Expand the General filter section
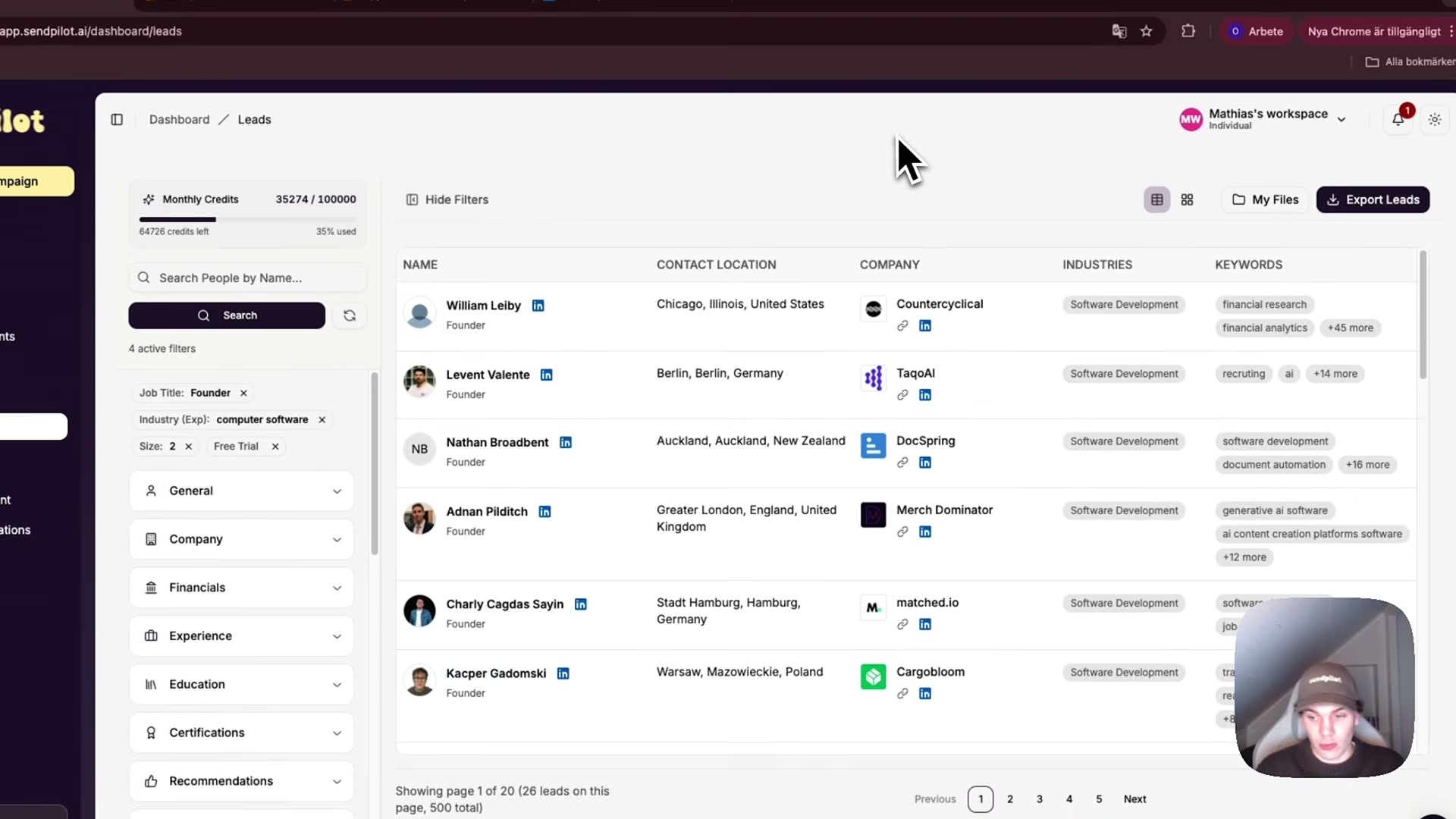The height and width of the screenshot is (819, 1456). click(241, 491)
